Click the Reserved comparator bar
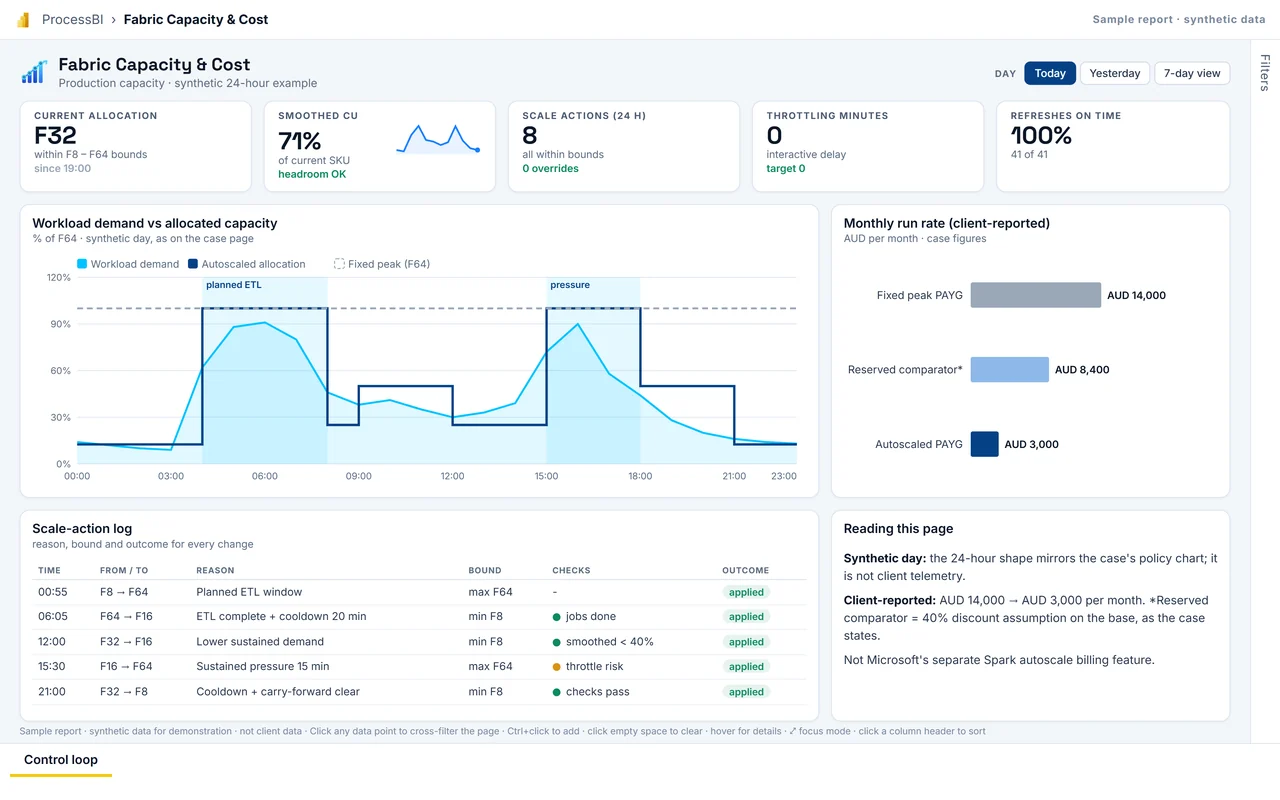This screenshot has height=800, width=1280. (x=1010, y=370)
